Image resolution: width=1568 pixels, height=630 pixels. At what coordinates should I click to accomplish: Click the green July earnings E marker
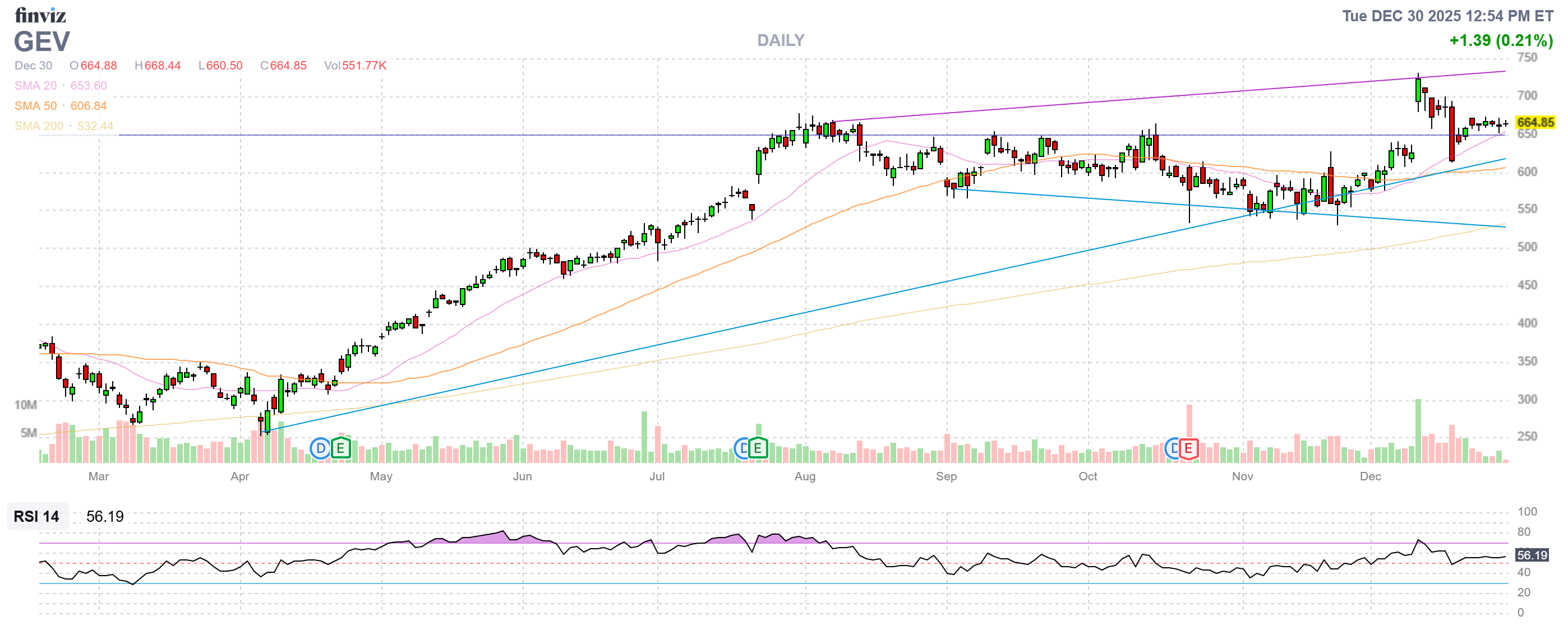(758, 449)
